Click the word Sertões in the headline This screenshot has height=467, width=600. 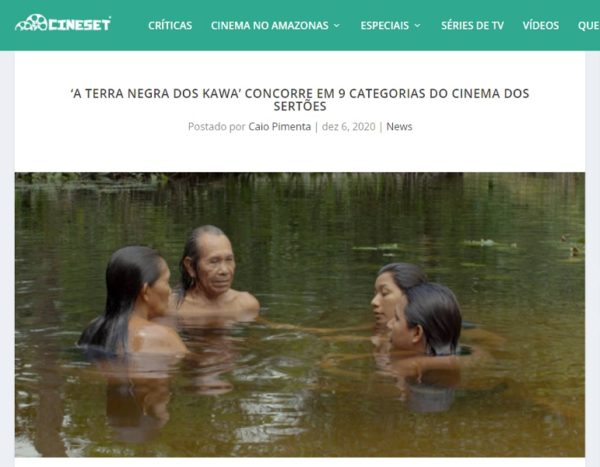click(x=300, y=106)
